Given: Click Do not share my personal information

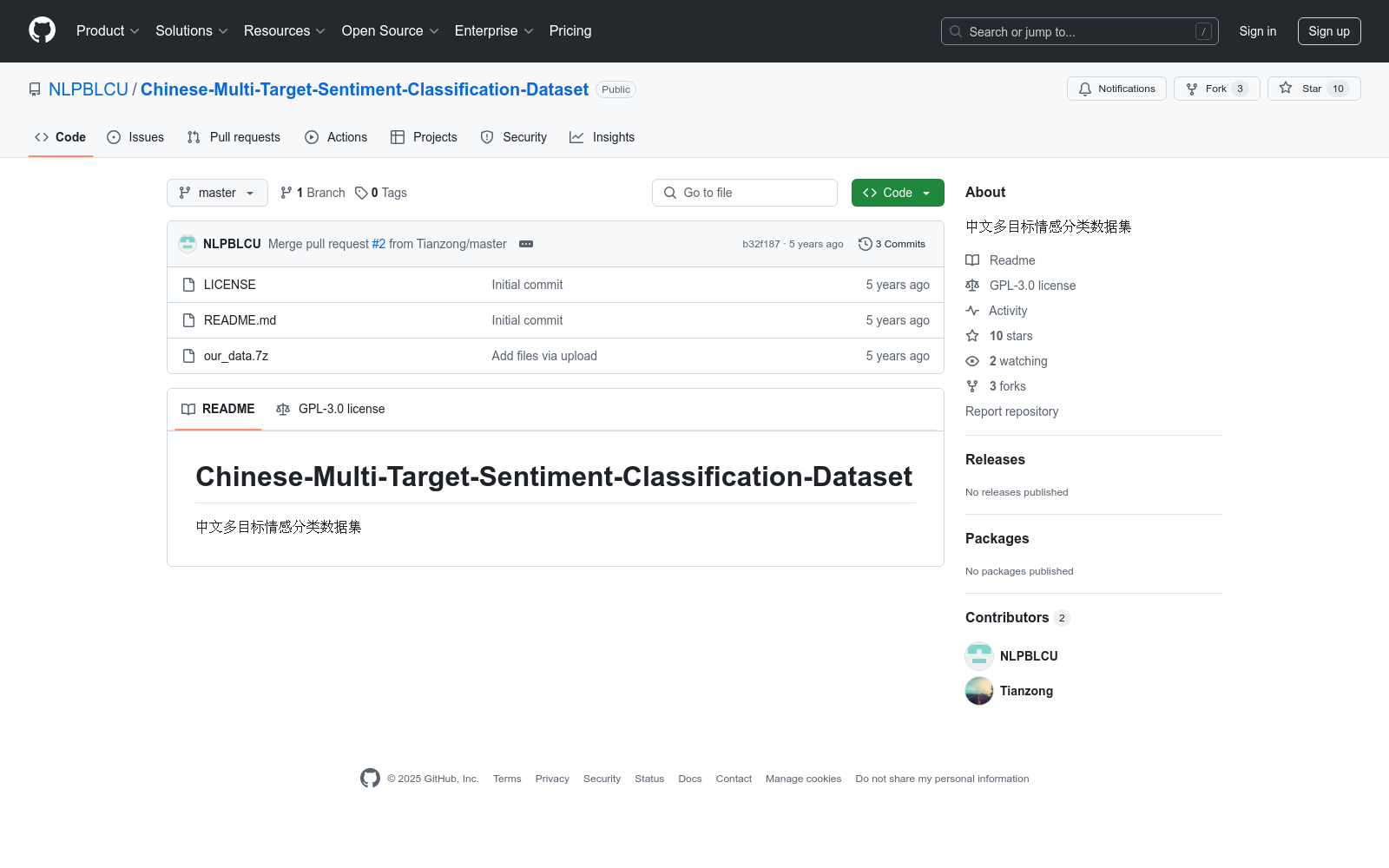Looking at the screenshot, I should 942,779.
